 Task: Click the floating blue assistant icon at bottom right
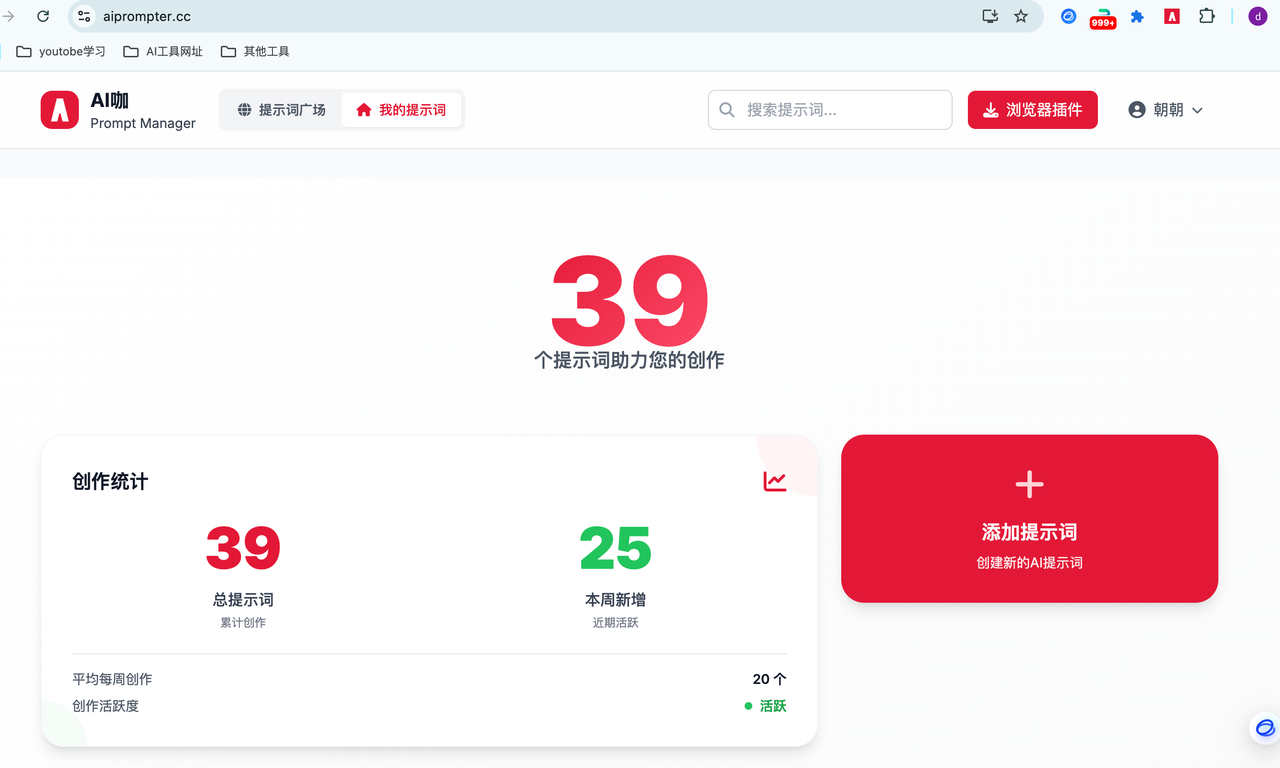tap(1265, 727)
